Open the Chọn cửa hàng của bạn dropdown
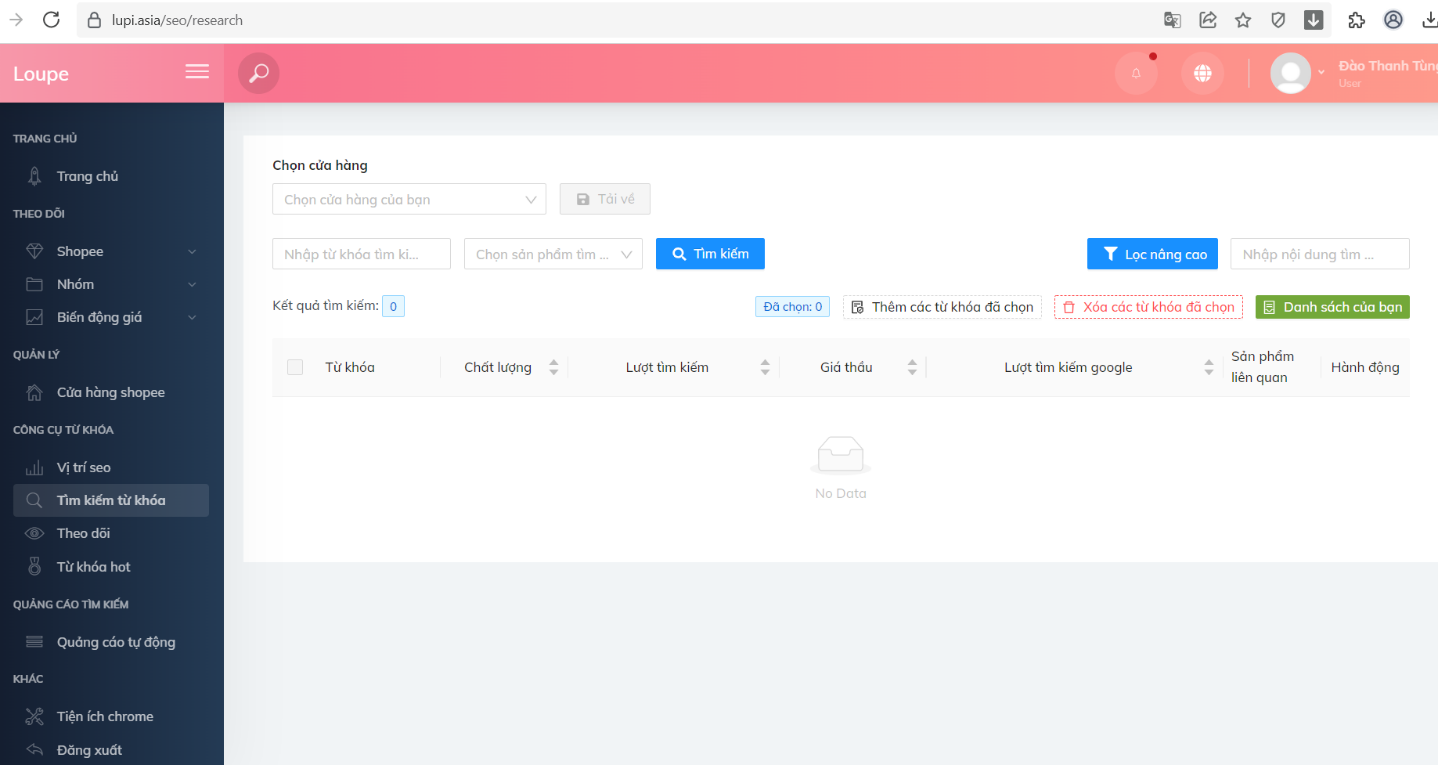This screenshot has width=1438, height=765. [409, 199]
